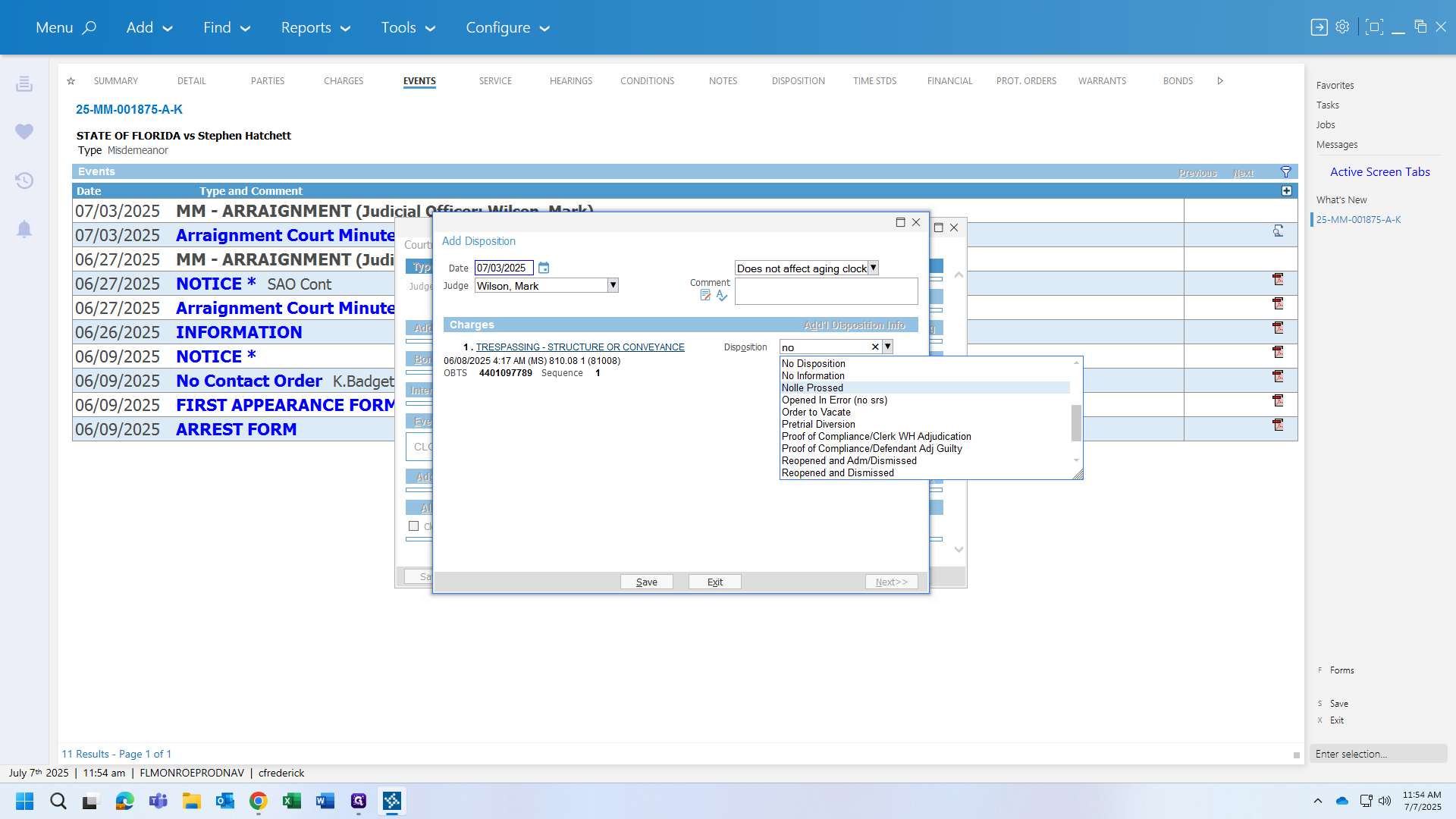Click the add event plus icon

click(1287, 191)
